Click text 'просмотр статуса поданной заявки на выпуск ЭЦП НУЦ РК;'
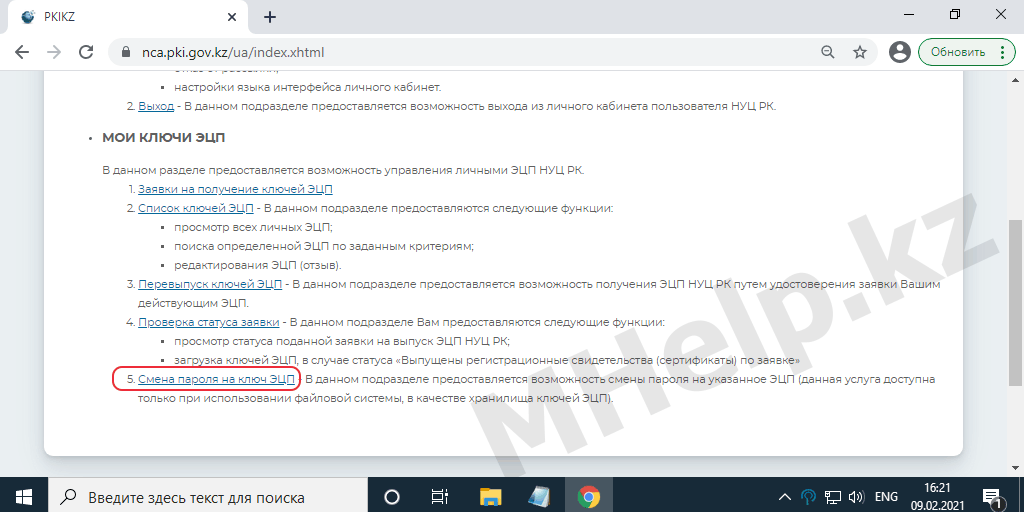This screenshot has width=1024, height=512. coord(342,341)
